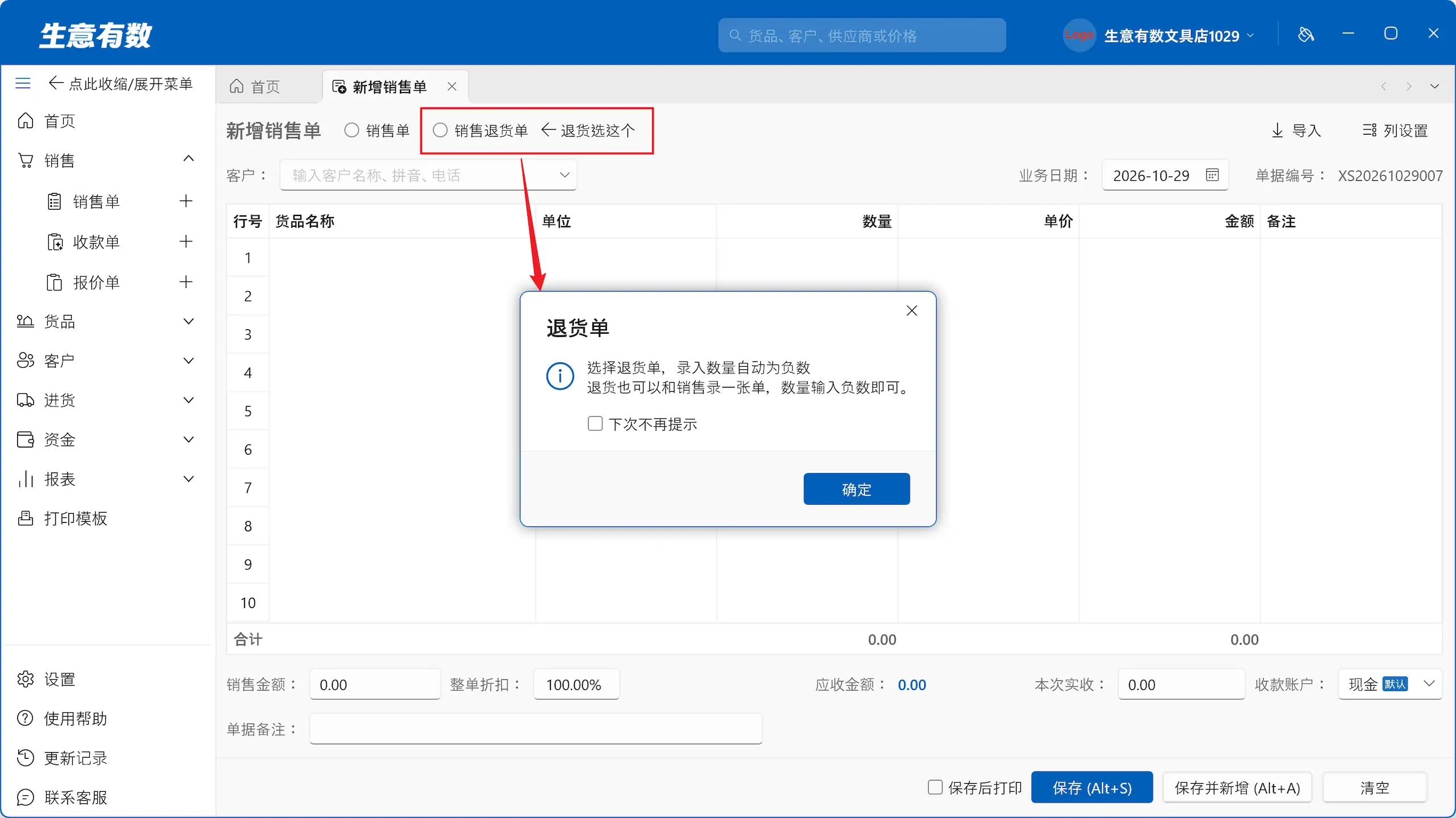Click the 打印模板 printer icon
The image size is (1456, 818).
tap(26, 518)
